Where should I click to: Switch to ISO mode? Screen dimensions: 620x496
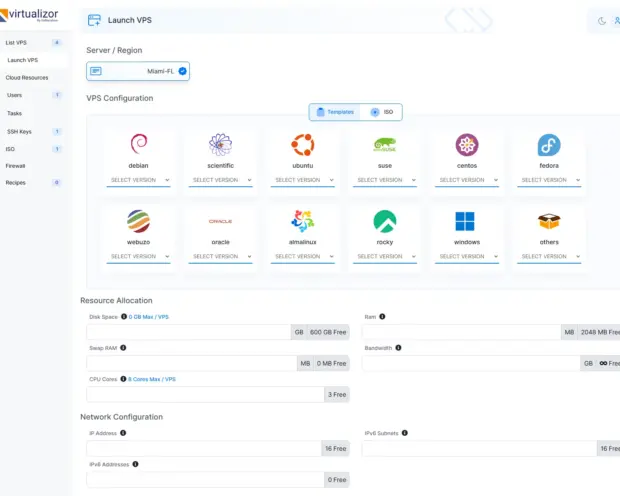(382, 112)
